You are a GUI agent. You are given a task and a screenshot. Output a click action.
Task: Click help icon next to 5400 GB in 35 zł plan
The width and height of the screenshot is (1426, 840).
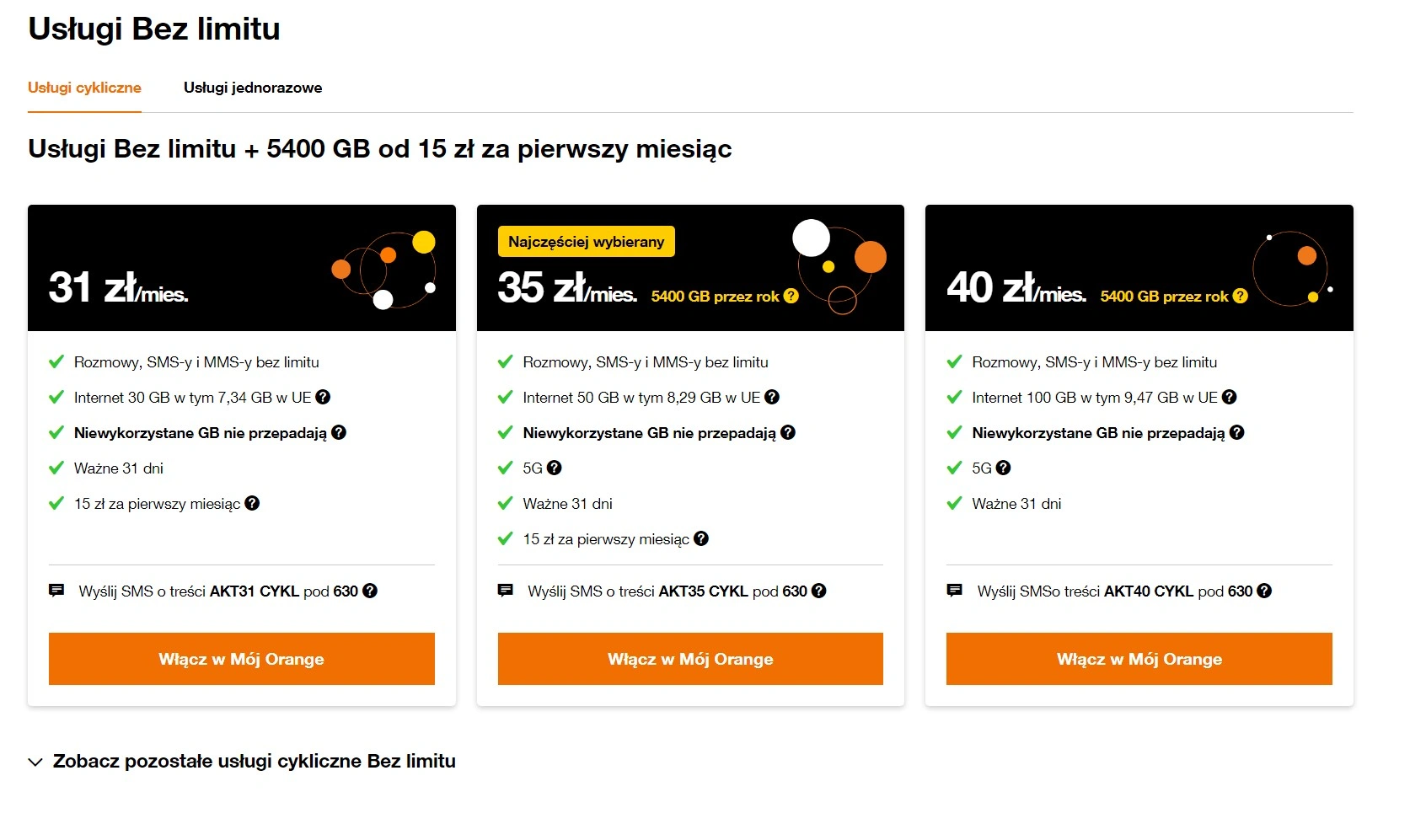pyautogui.click(x=791, y=296)
